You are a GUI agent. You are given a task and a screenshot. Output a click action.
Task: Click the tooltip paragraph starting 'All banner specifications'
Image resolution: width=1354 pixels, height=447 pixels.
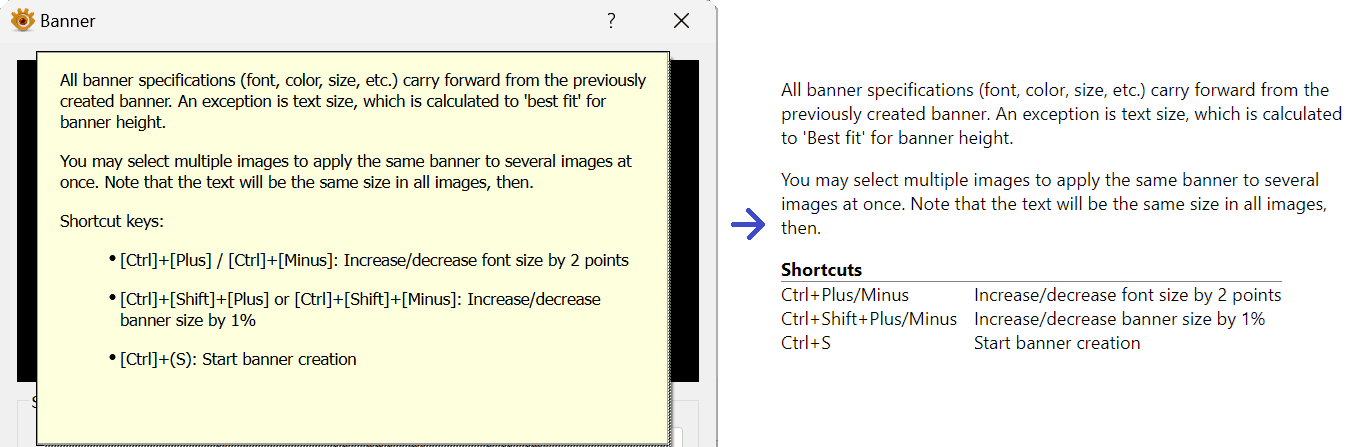click(353, 102)
